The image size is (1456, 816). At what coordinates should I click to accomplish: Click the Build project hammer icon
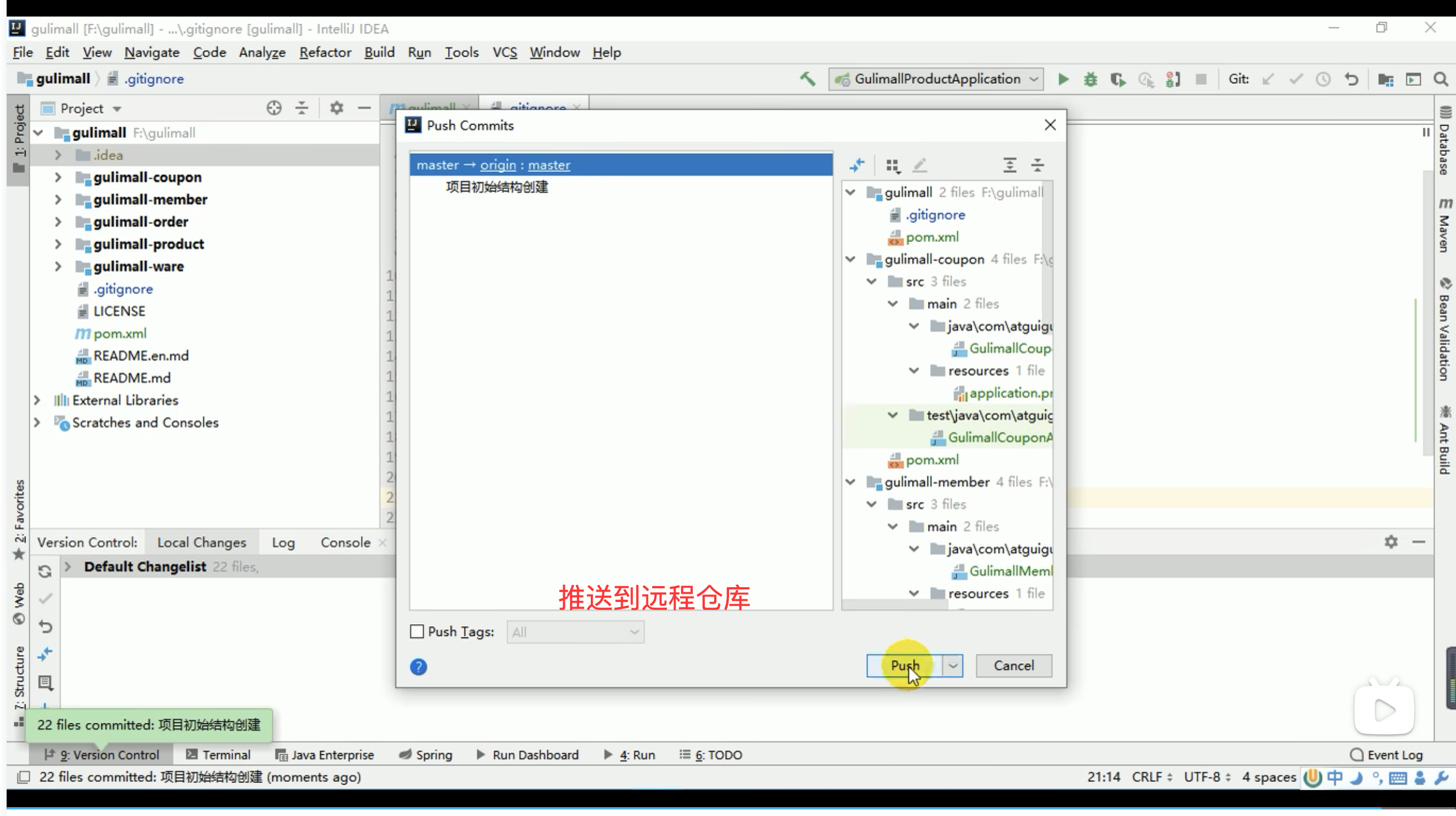click(807, 79)
